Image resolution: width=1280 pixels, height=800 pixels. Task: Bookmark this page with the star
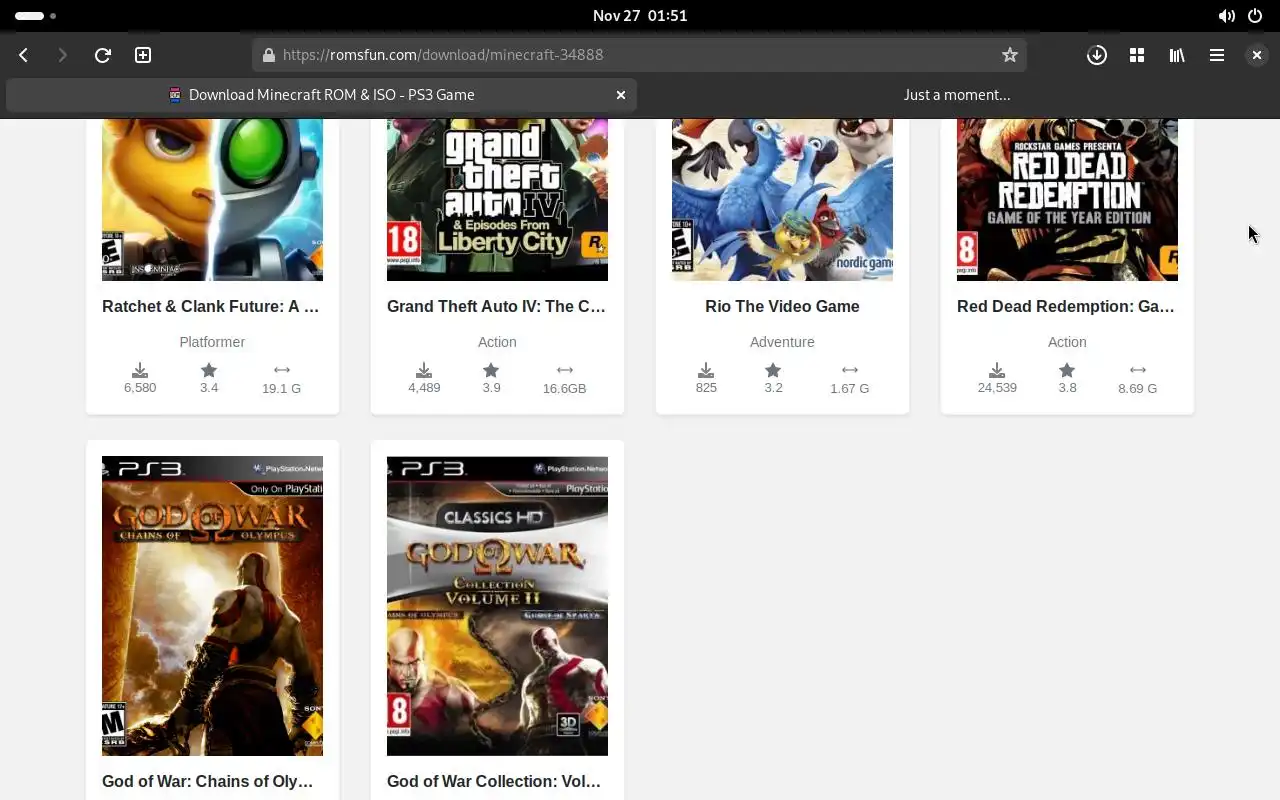[1010, 55]
